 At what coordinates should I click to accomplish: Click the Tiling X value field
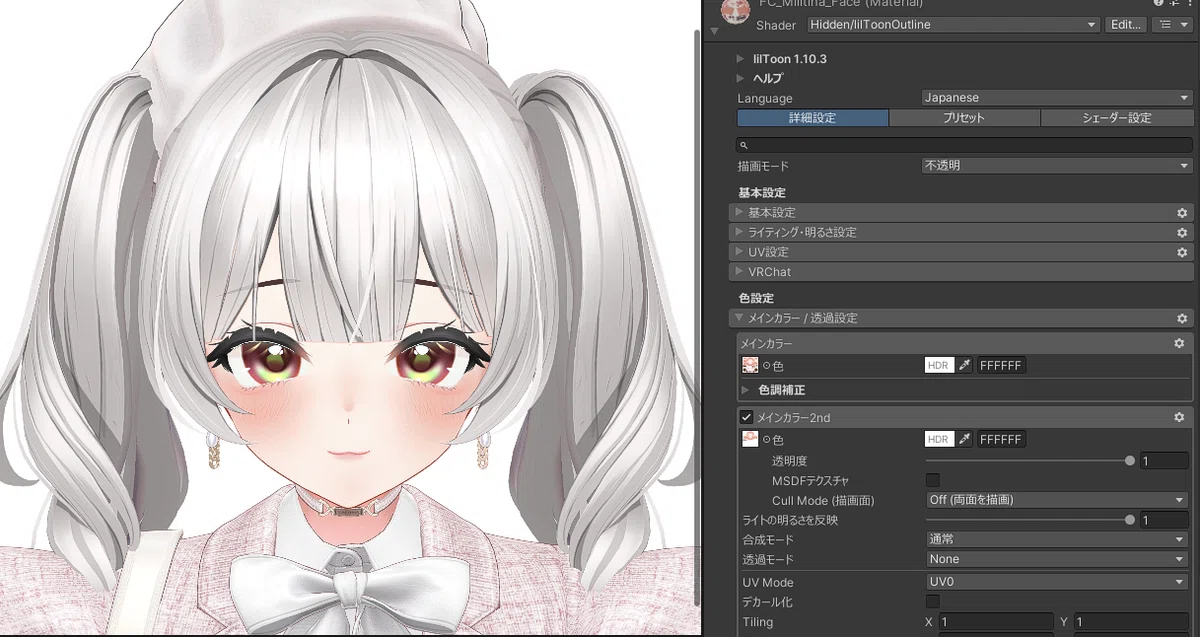coord(996,622)
